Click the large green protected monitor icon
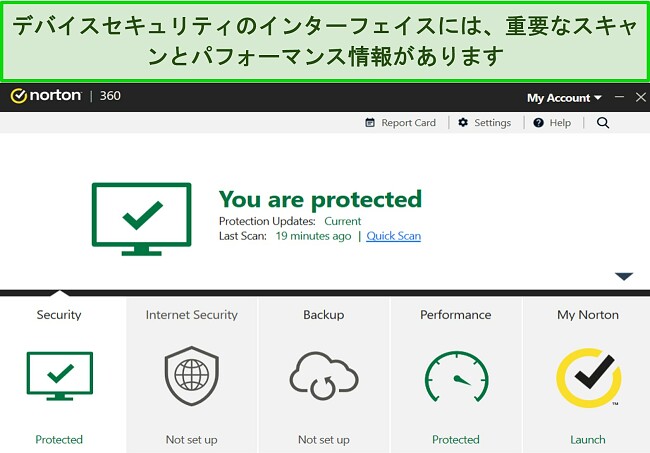This screenshot has height=453, width=650. point(141,219)
